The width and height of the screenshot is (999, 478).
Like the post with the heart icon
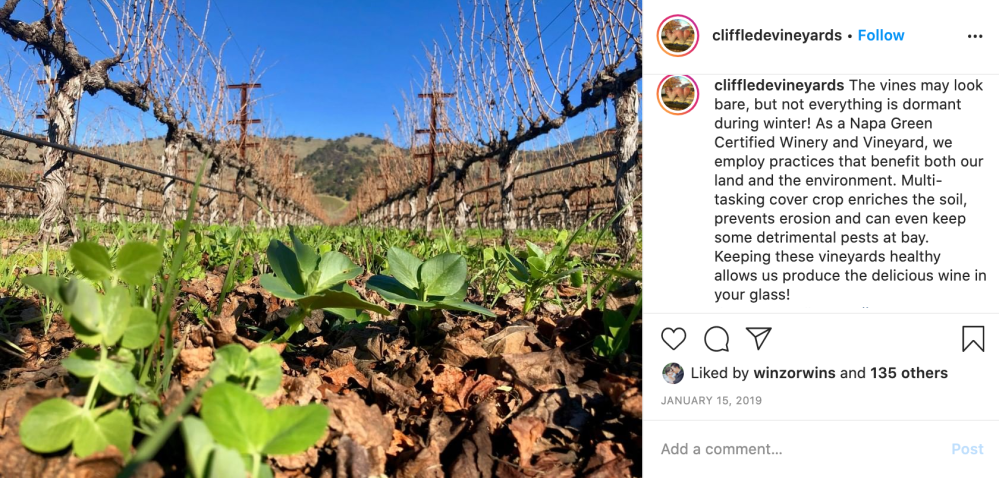[674, 339]
